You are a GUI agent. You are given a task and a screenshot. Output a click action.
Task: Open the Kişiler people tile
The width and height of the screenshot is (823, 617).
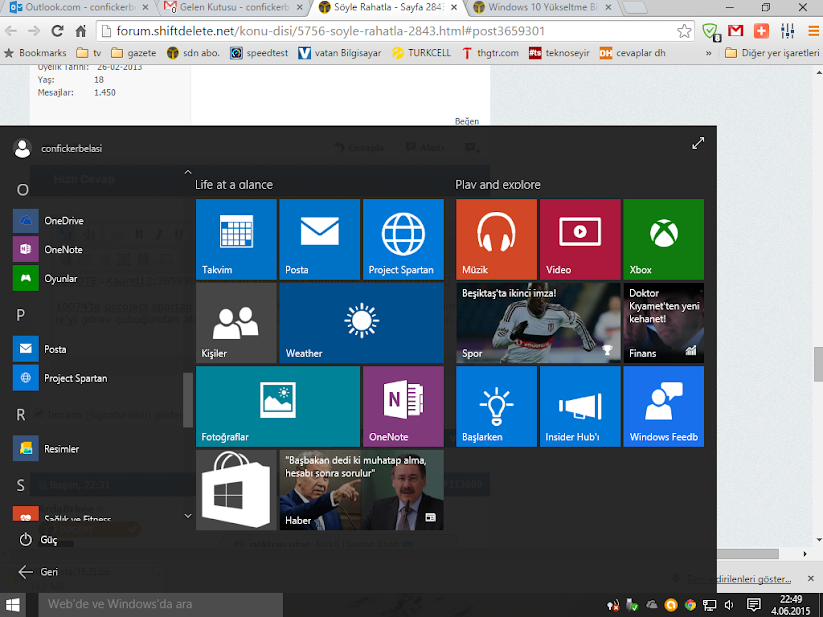tap(236, 323)
